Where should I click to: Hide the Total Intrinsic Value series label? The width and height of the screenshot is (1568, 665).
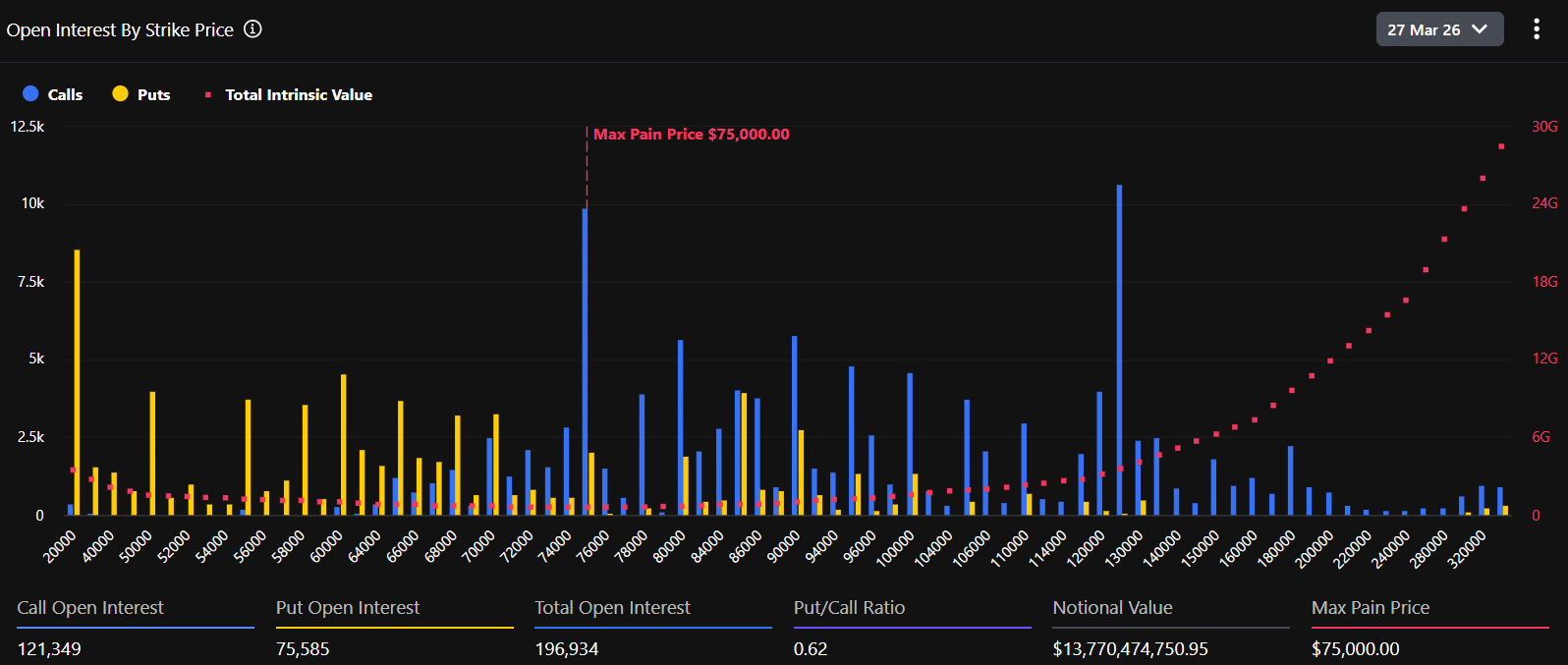299,95
